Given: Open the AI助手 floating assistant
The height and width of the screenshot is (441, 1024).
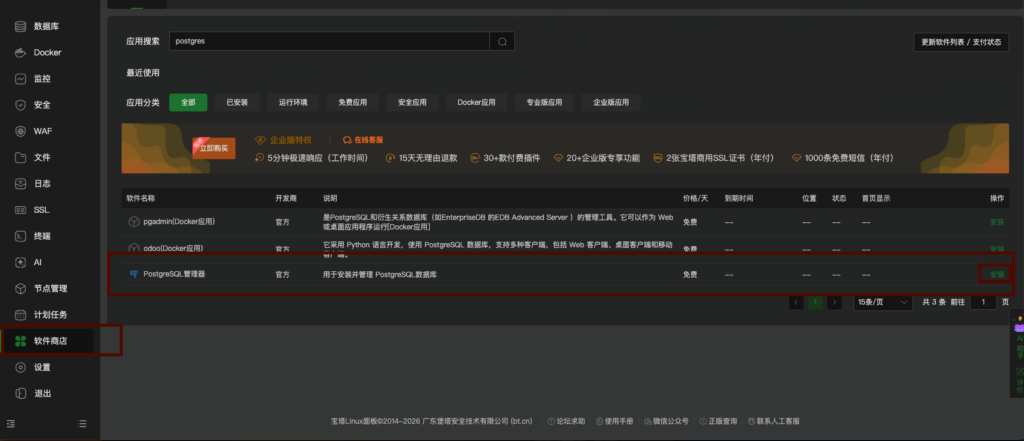Looking at the screenshot, I should [x=1019, y=338].
